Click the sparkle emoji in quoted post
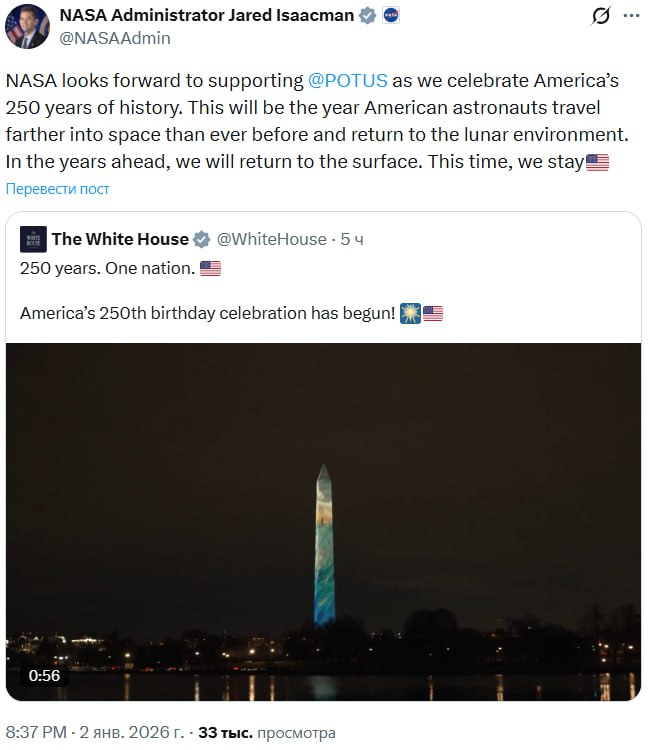Image resolution: width=648 pixels, height=750 pixels. 409,313
